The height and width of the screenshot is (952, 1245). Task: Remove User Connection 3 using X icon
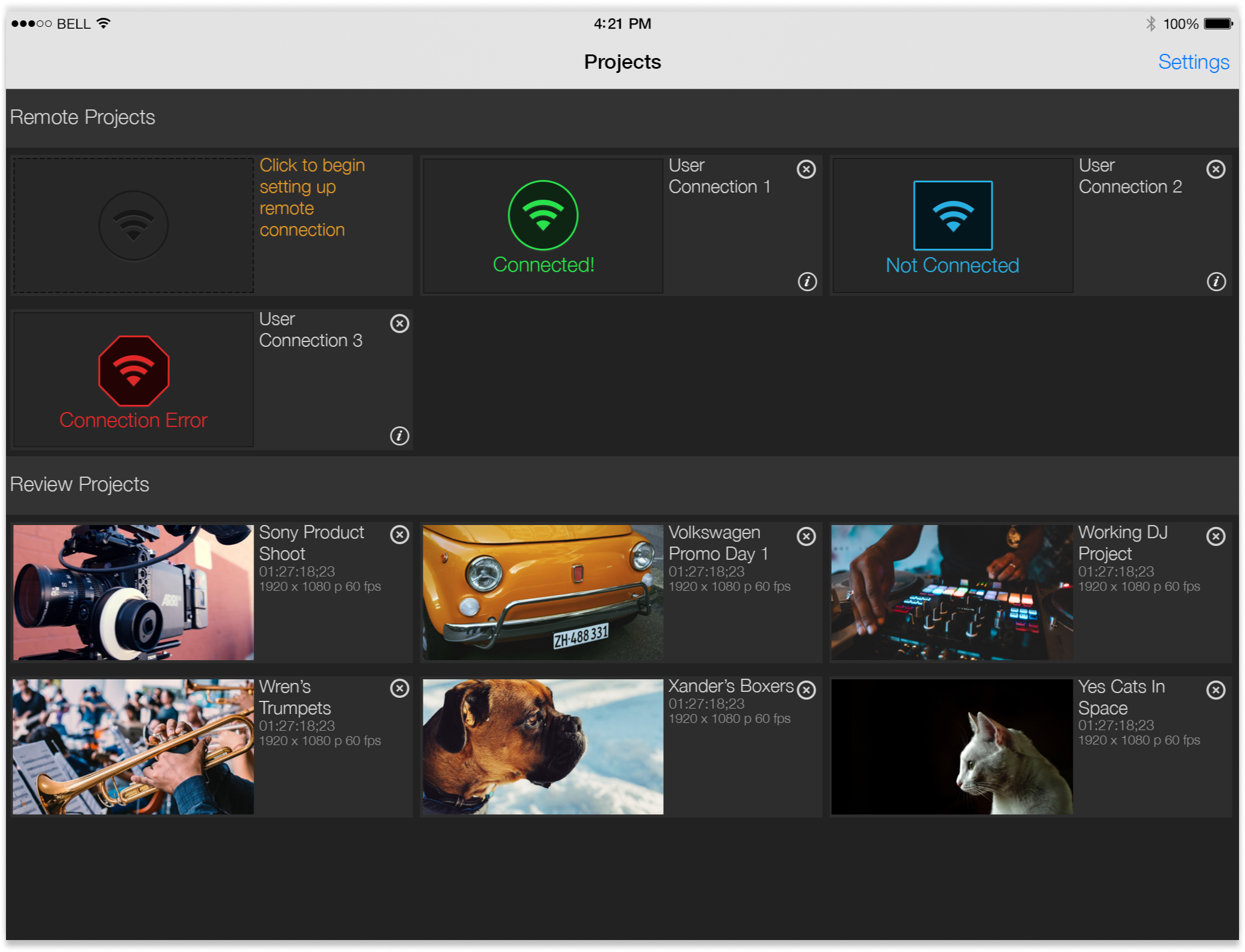(399, 324)
